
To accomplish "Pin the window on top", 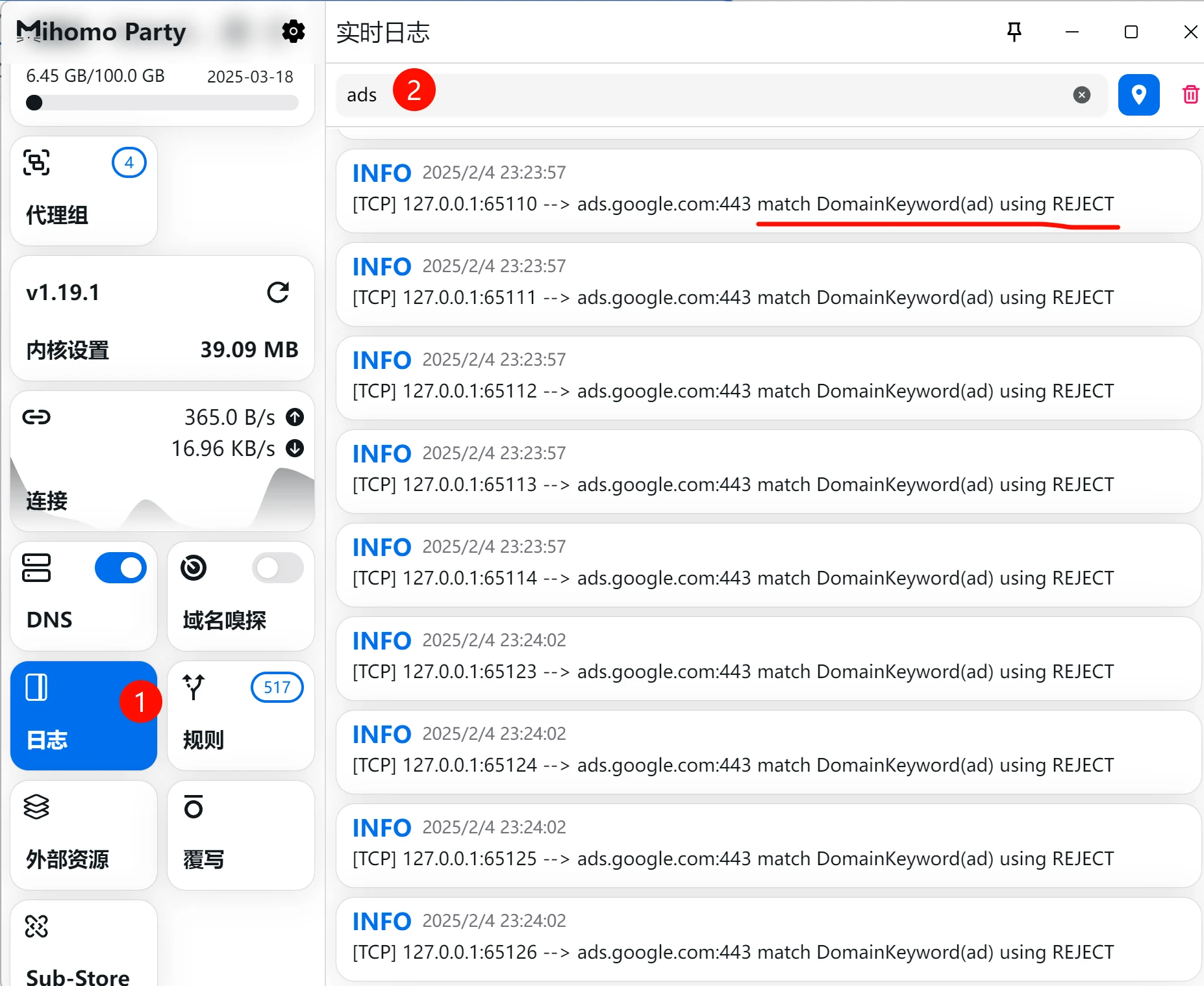I will (x=1014, y=31).
